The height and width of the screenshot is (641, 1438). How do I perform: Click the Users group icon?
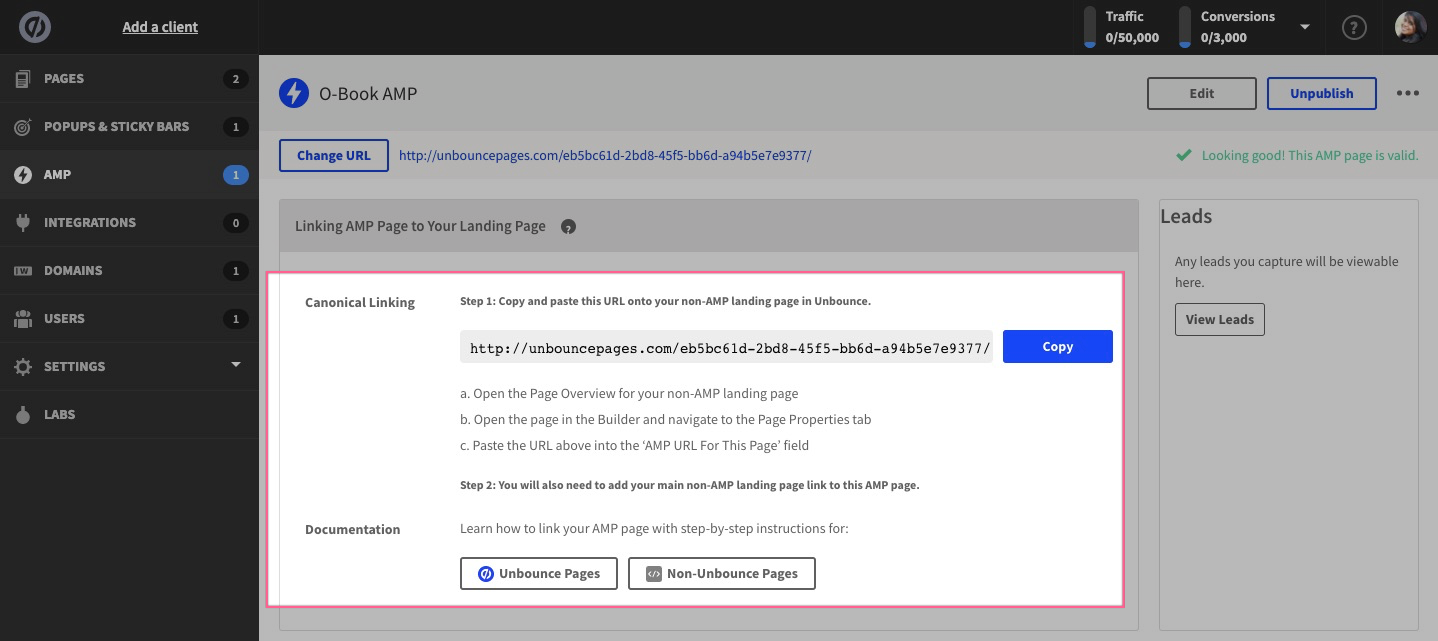pos(23,319)
